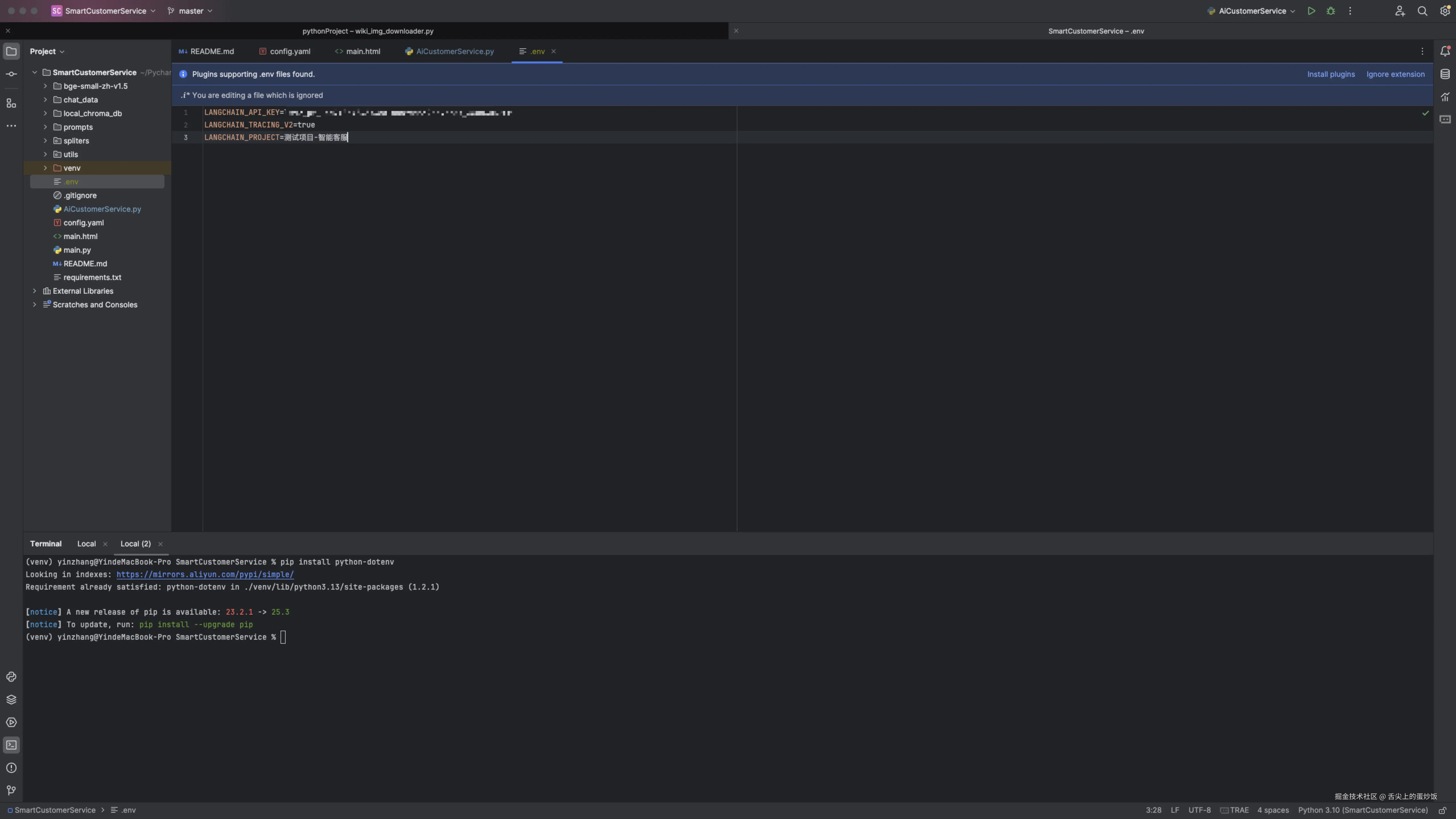
Task: Toggle the Project tool window folder icon
Action: (x=11, y=51)
